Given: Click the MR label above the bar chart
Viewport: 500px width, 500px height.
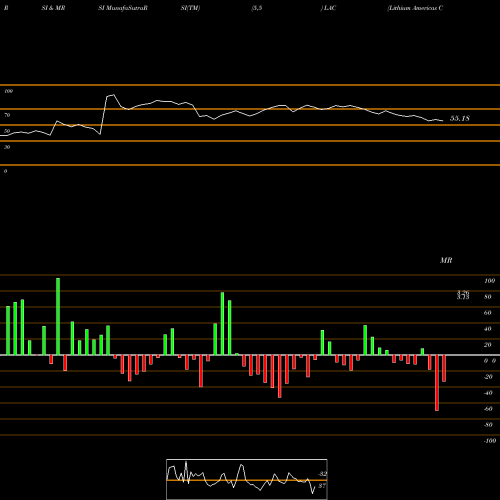Looking at the screenshot, I should [446, 260].
